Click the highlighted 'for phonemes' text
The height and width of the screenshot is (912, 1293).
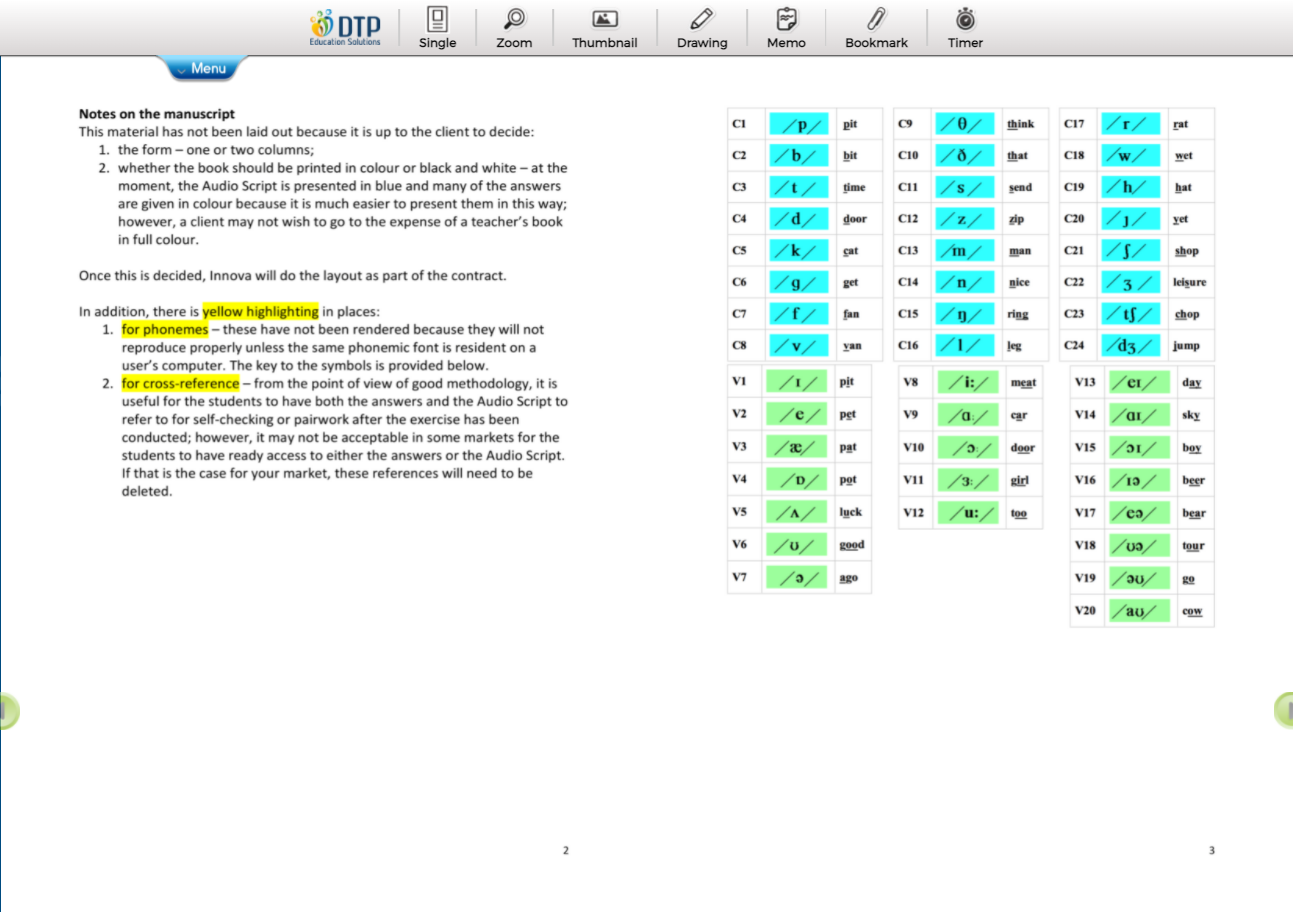[165, 329]
